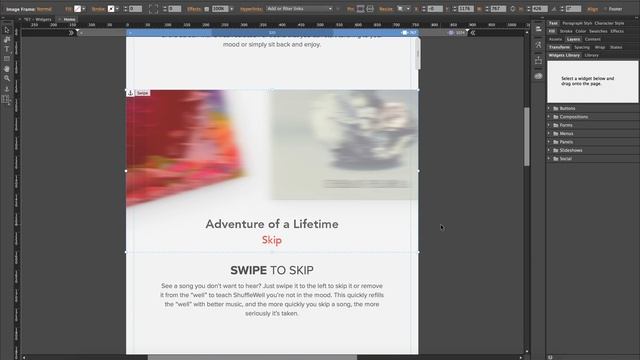640x360 pixels.
Task: Open the States panel tab
Action: click(616, 47)
